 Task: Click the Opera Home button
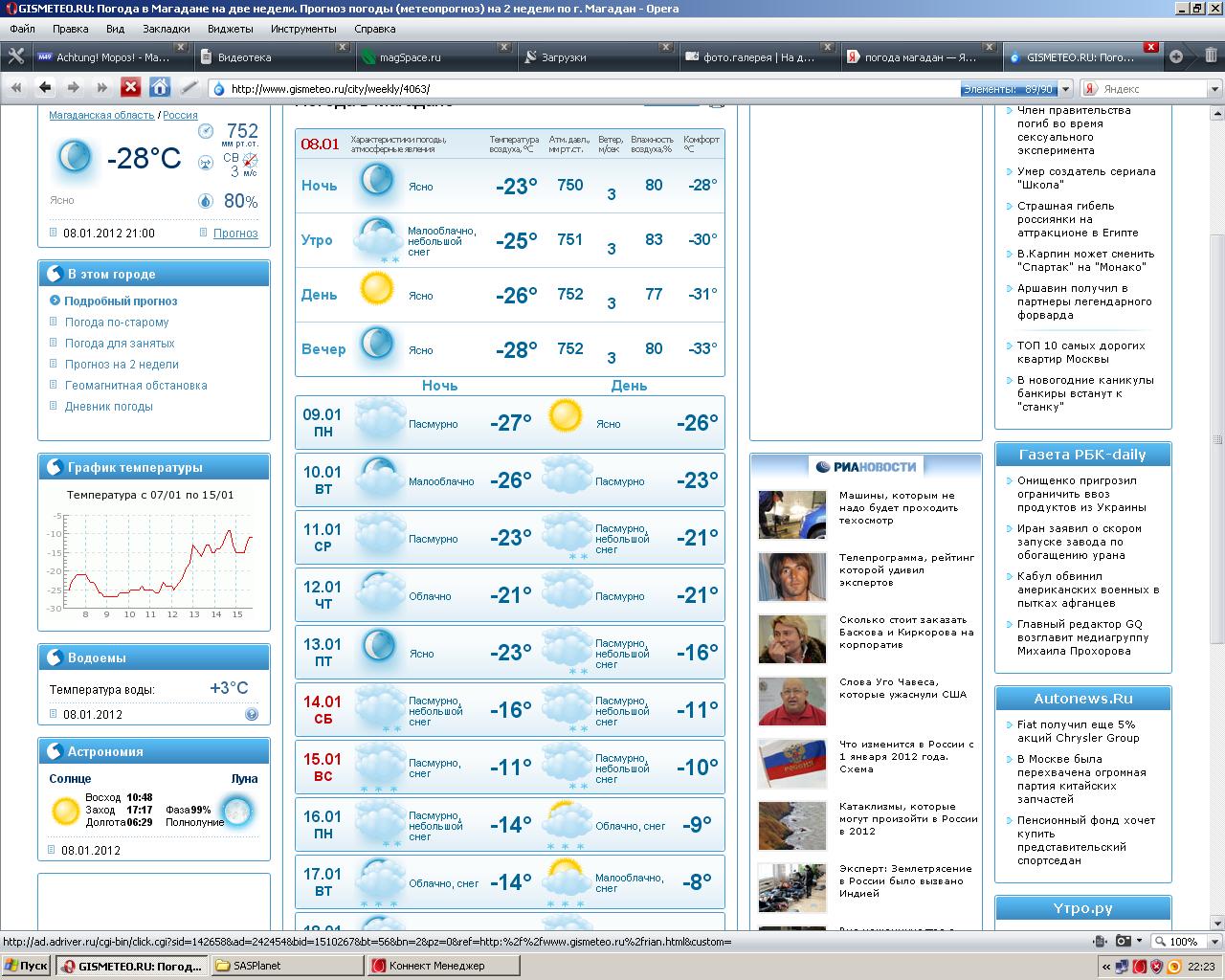click(160, 88)
